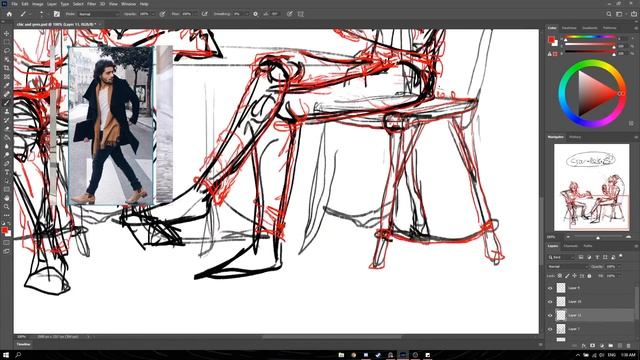This screenshot has width=640, height=360.
Task: Switch to the Channels tab
Action: (571, 246)
